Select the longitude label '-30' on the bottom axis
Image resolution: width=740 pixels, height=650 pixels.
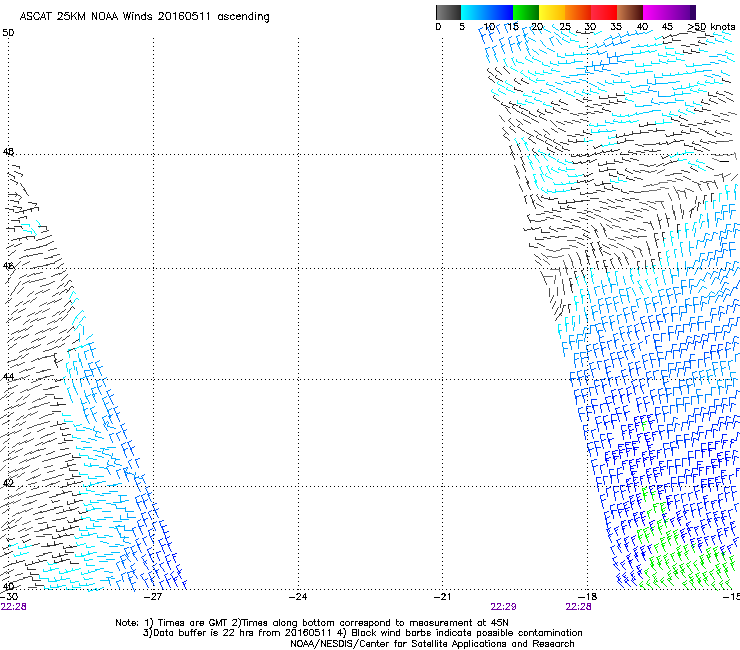(9, 597)
